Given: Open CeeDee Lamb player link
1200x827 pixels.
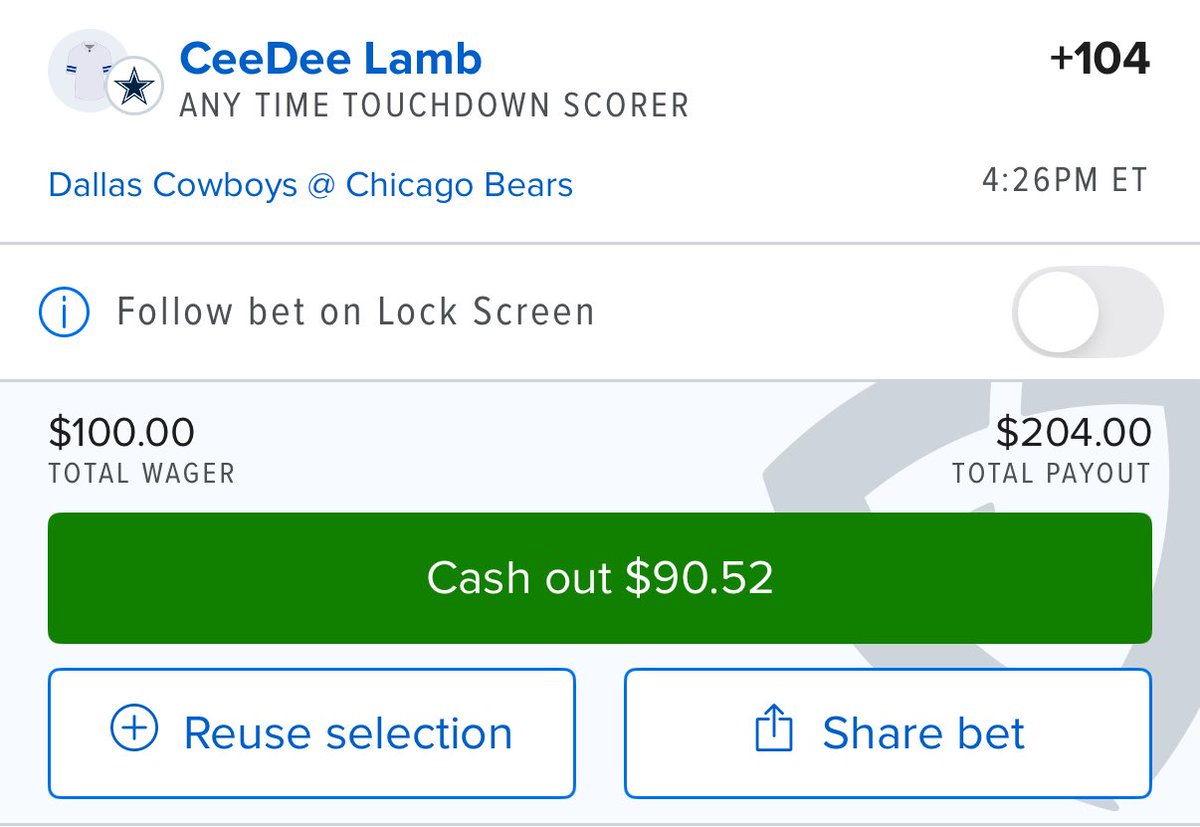Looking at the screenshot, I should click(x=331, y=60).
